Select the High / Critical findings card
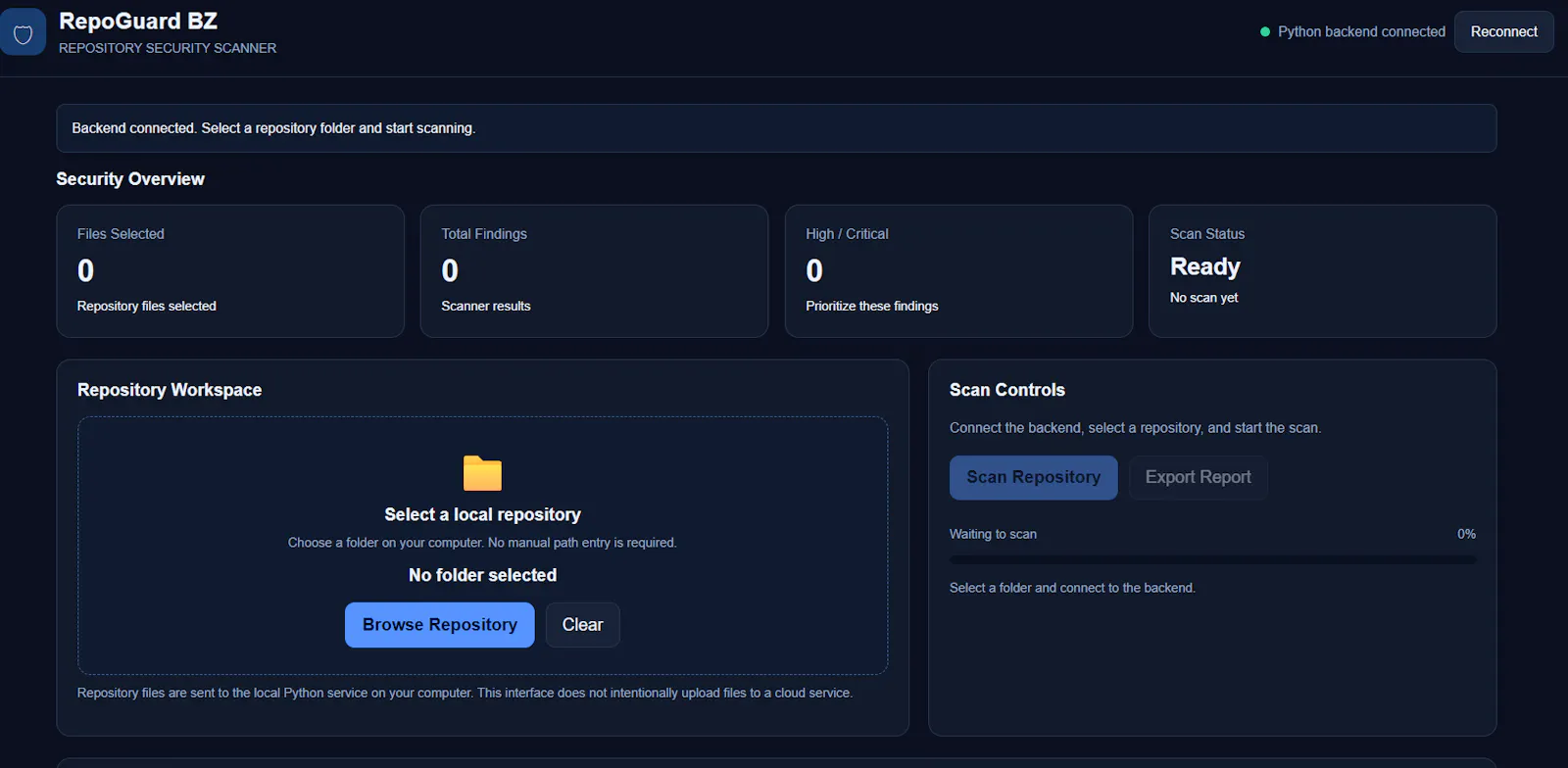This screenshot has width=1568, height=768. [958, 271]
